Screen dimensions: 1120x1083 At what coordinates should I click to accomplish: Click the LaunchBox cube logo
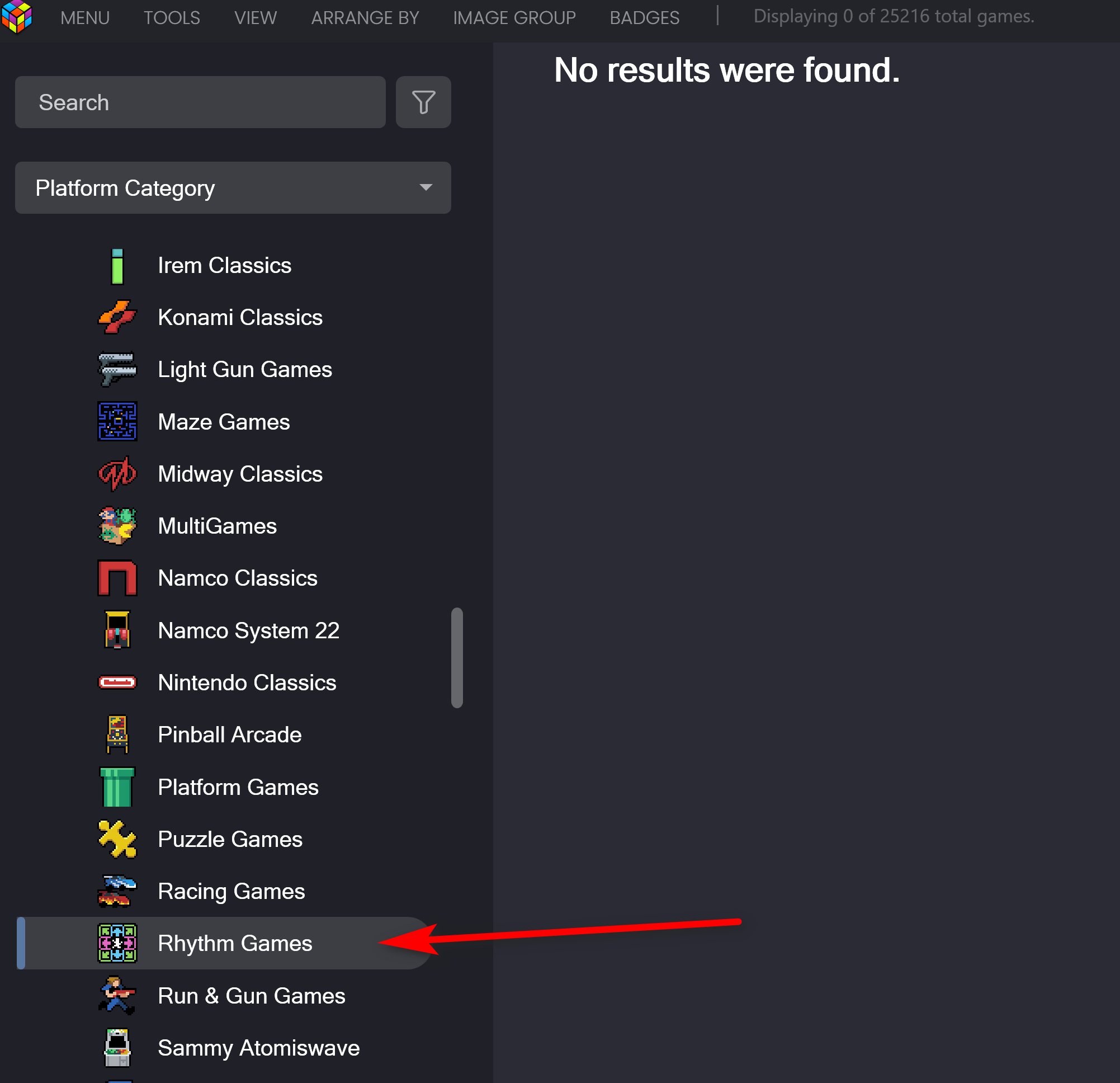pyautogui.click(x=17, y=17)
